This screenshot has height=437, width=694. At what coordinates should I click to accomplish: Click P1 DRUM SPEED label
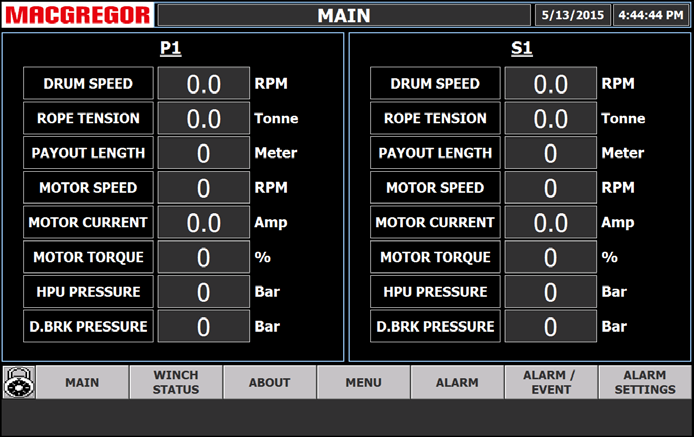point(88,83)
